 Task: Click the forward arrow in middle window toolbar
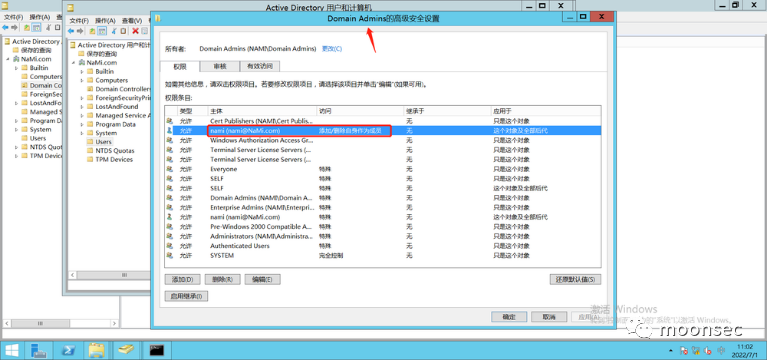pos(80,31)
